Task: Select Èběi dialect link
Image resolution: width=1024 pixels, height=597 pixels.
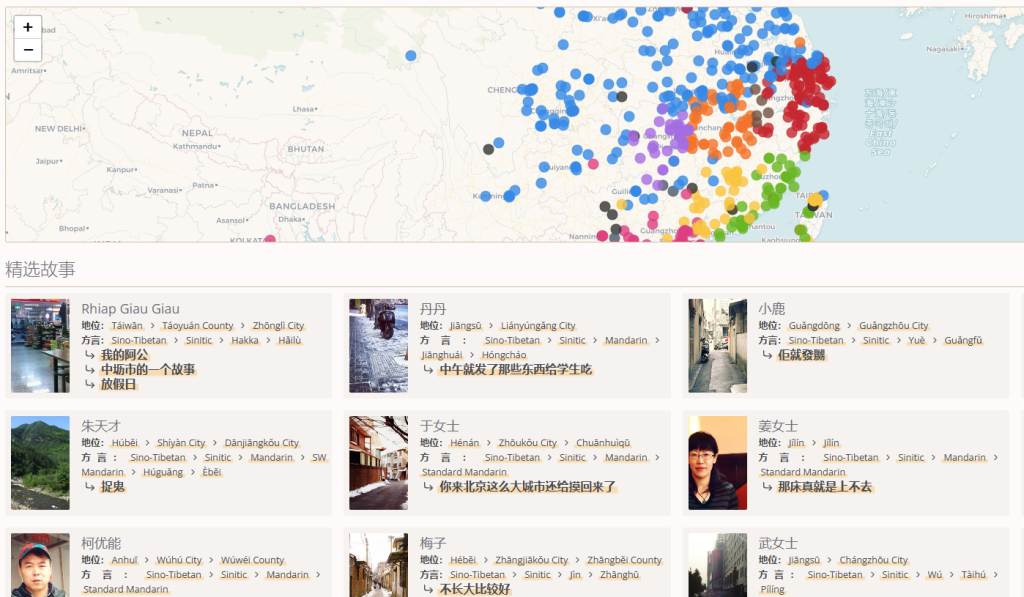Action: [212, 472]
